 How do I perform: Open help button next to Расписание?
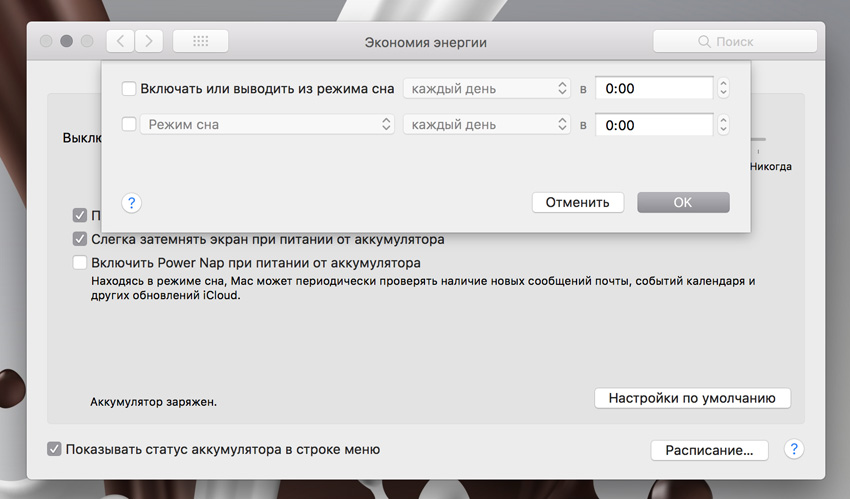coord(794,449)
